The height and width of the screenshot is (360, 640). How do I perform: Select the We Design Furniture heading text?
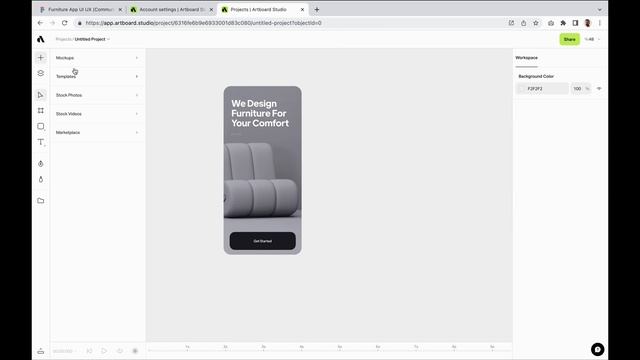click(x=260, y=113)
